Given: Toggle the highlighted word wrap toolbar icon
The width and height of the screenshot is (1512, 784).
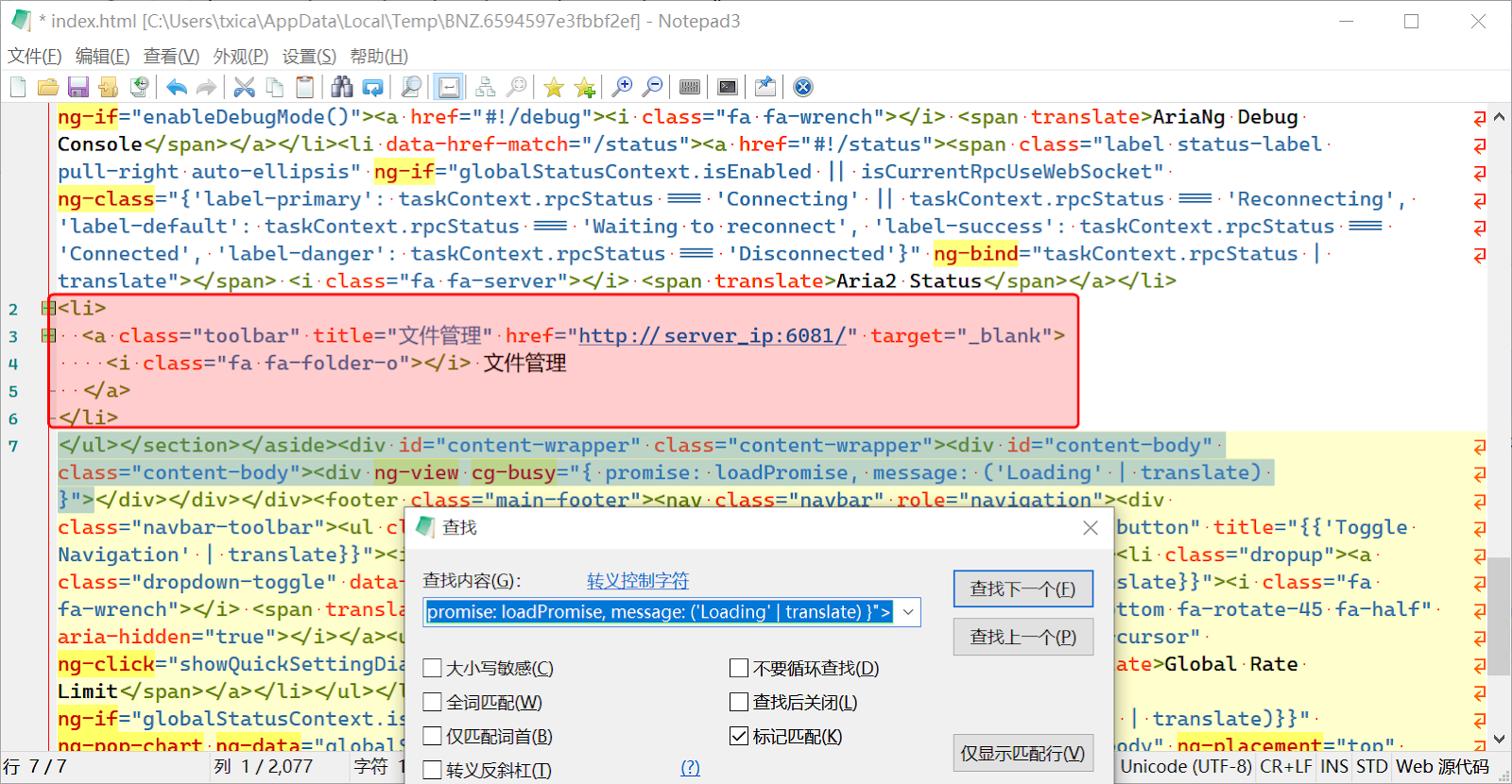Looking at the screenshot, I should [450, 88].
